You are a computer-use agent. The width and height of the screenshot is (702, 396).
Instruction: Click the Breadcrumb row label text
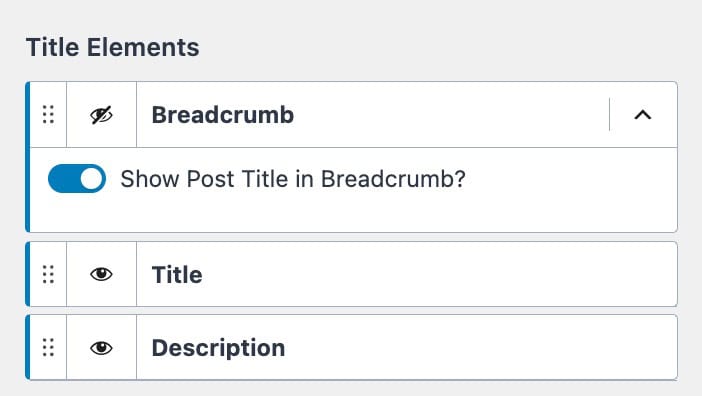223,115
